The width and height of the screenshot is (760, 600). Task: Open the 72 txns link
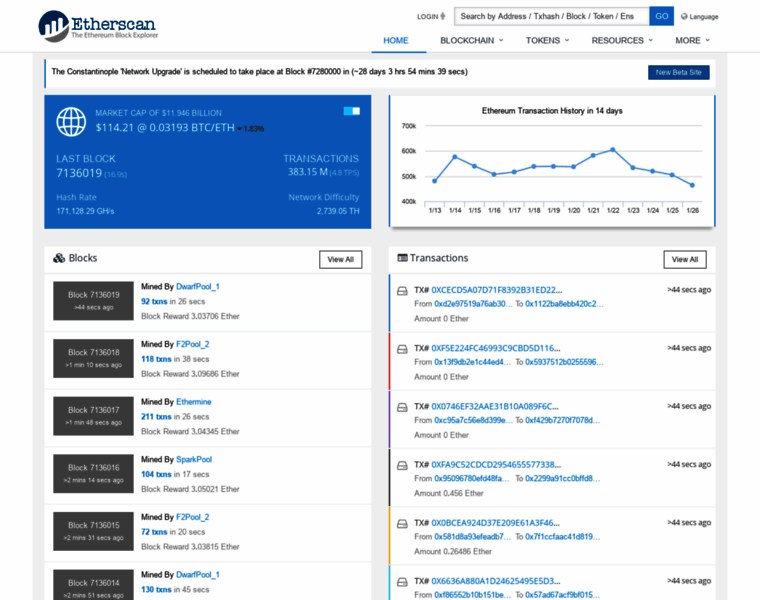154,532
